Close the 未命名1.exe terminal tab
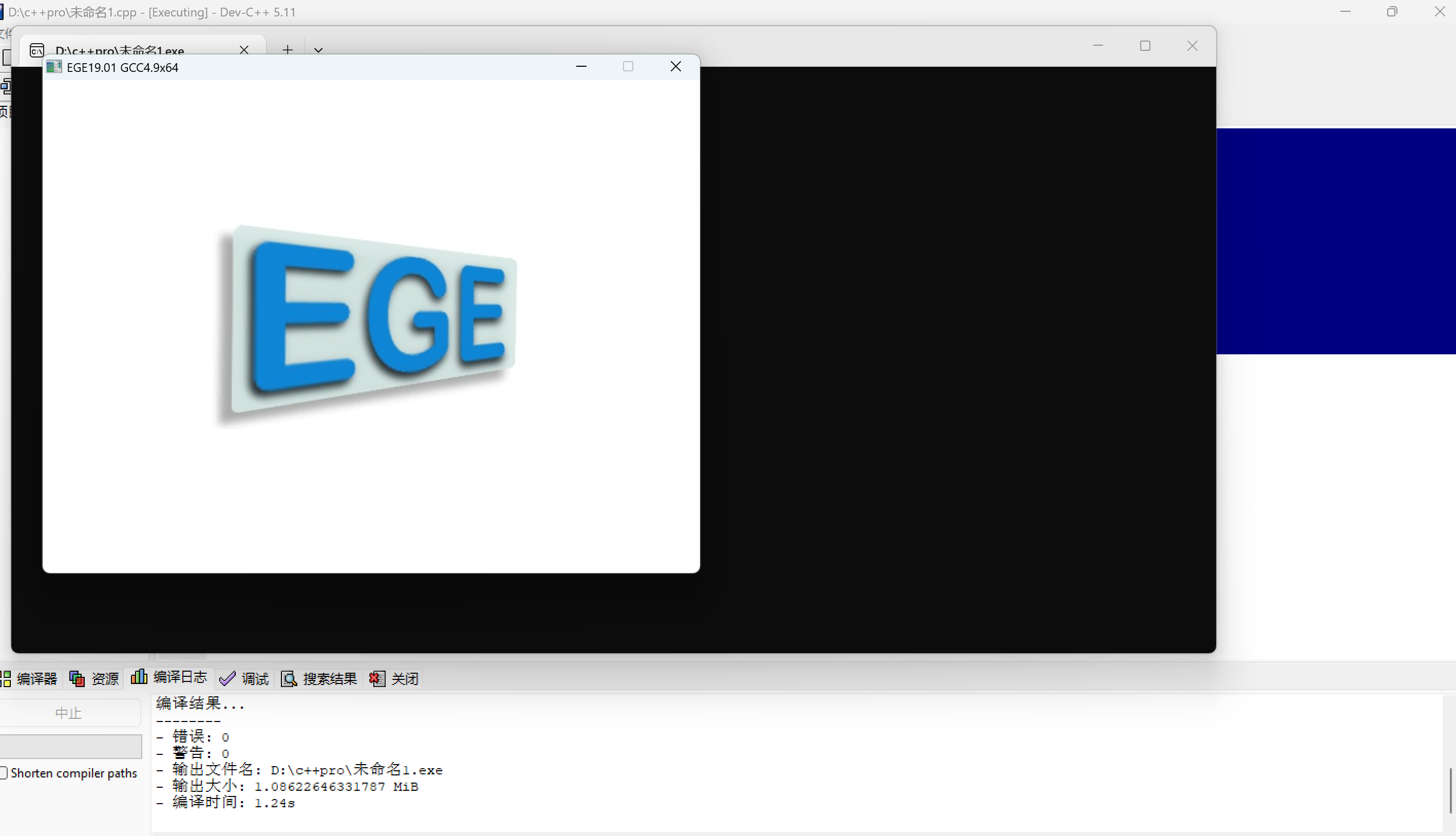Screen dimensions: 1456x836 pos(244,50)
